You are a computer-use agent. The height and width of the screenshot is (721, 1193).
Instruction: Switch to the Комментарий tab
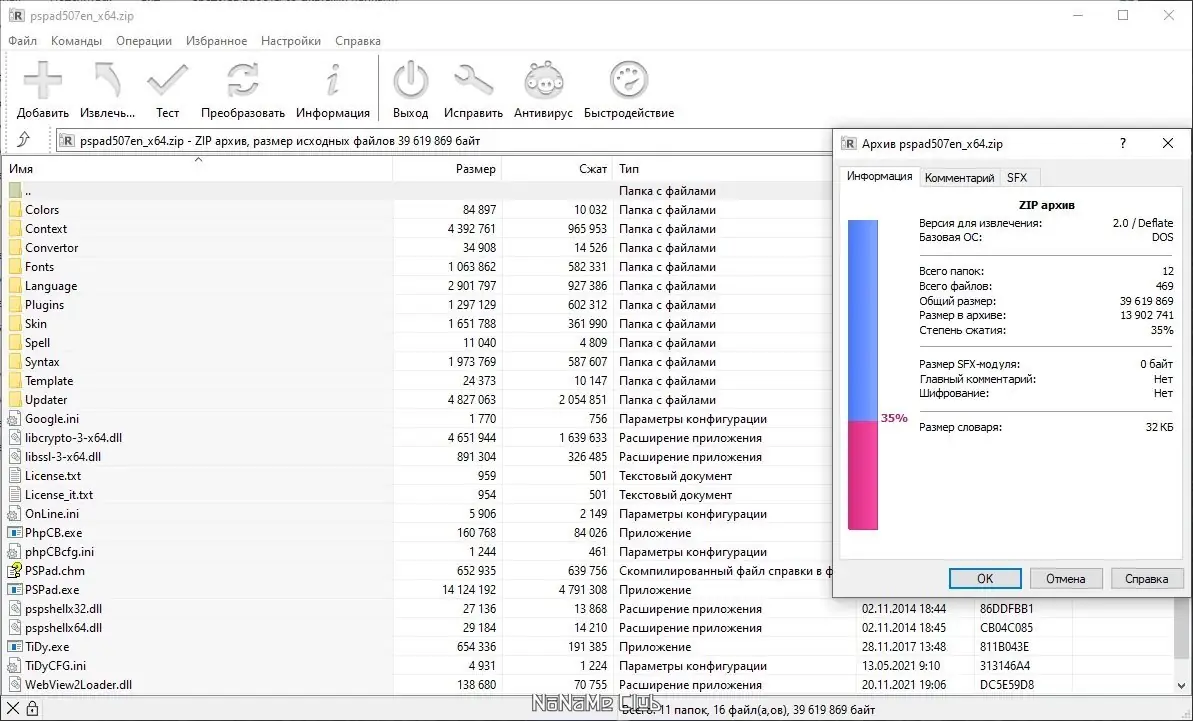(959, 178)
